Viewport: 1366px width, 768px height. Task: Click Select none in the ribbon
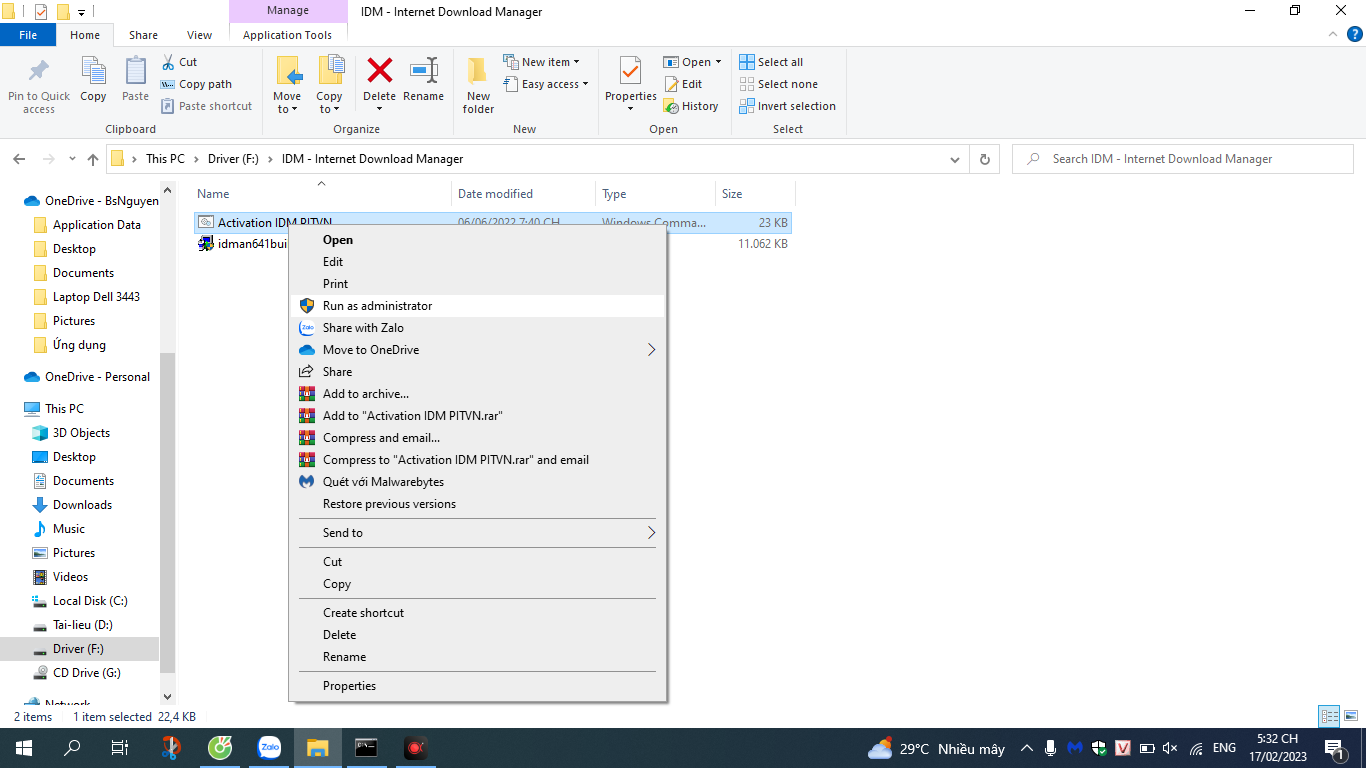tap(778, 84)
